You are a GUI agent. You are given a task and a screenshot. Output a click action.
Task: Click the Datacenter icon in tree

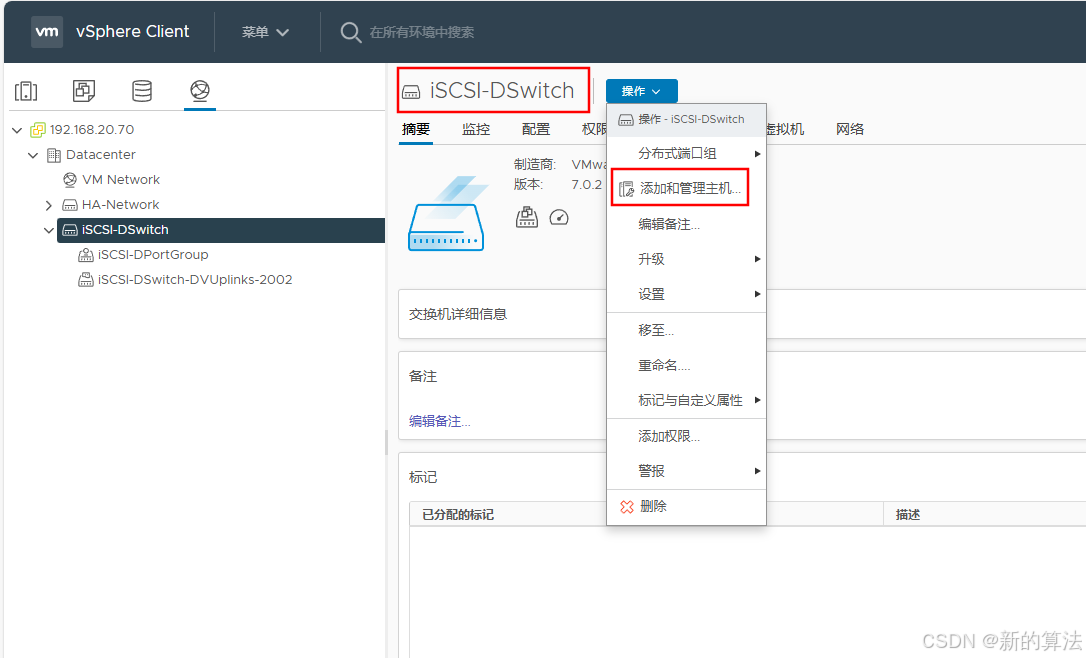[54, 155]
